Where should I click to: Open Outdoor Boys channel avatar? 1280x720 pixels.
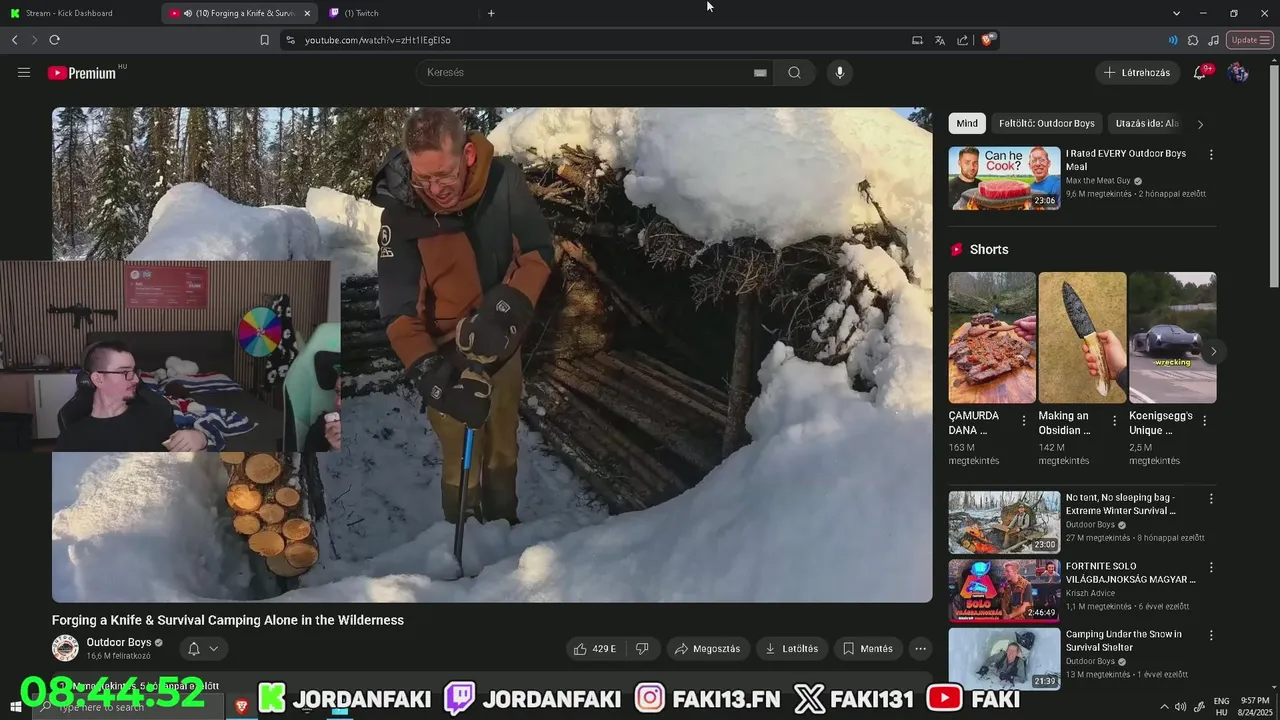[65, 648]
